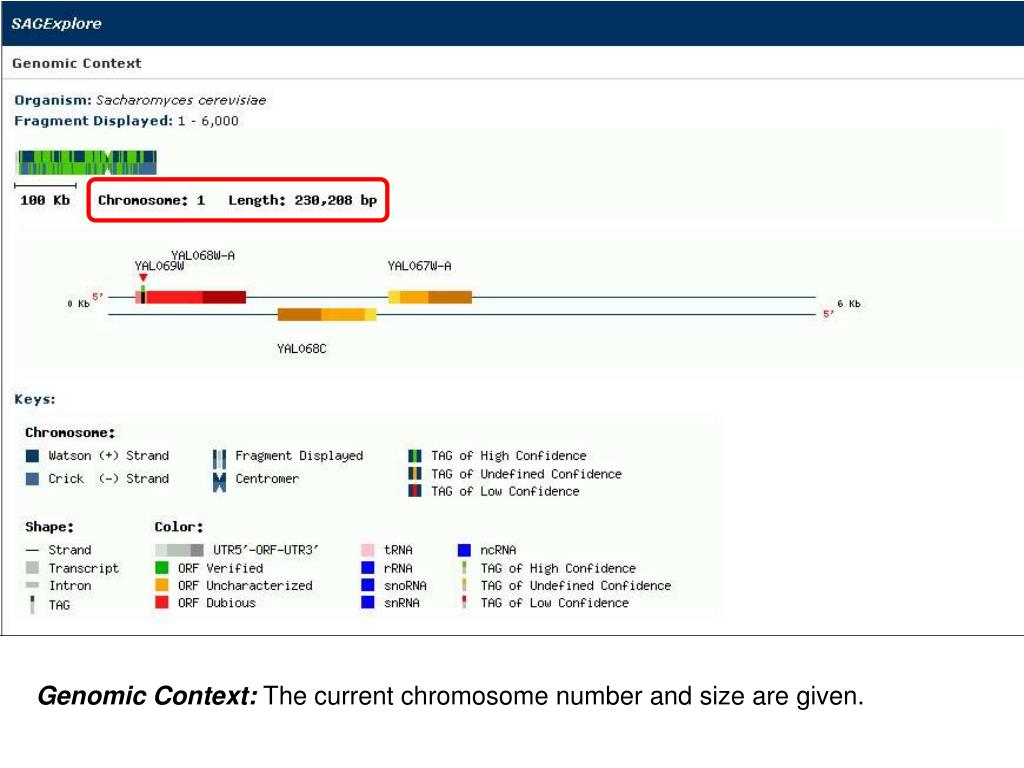Screen dimensions: 1024x768
Task: Click chromosome TAG of Undefined Confidence icon
Action: click(415, 473)
